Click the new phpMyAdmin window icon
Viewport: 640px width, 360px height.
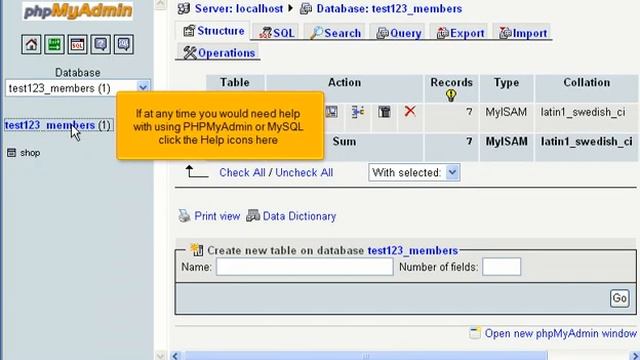(x=475, y=333)
